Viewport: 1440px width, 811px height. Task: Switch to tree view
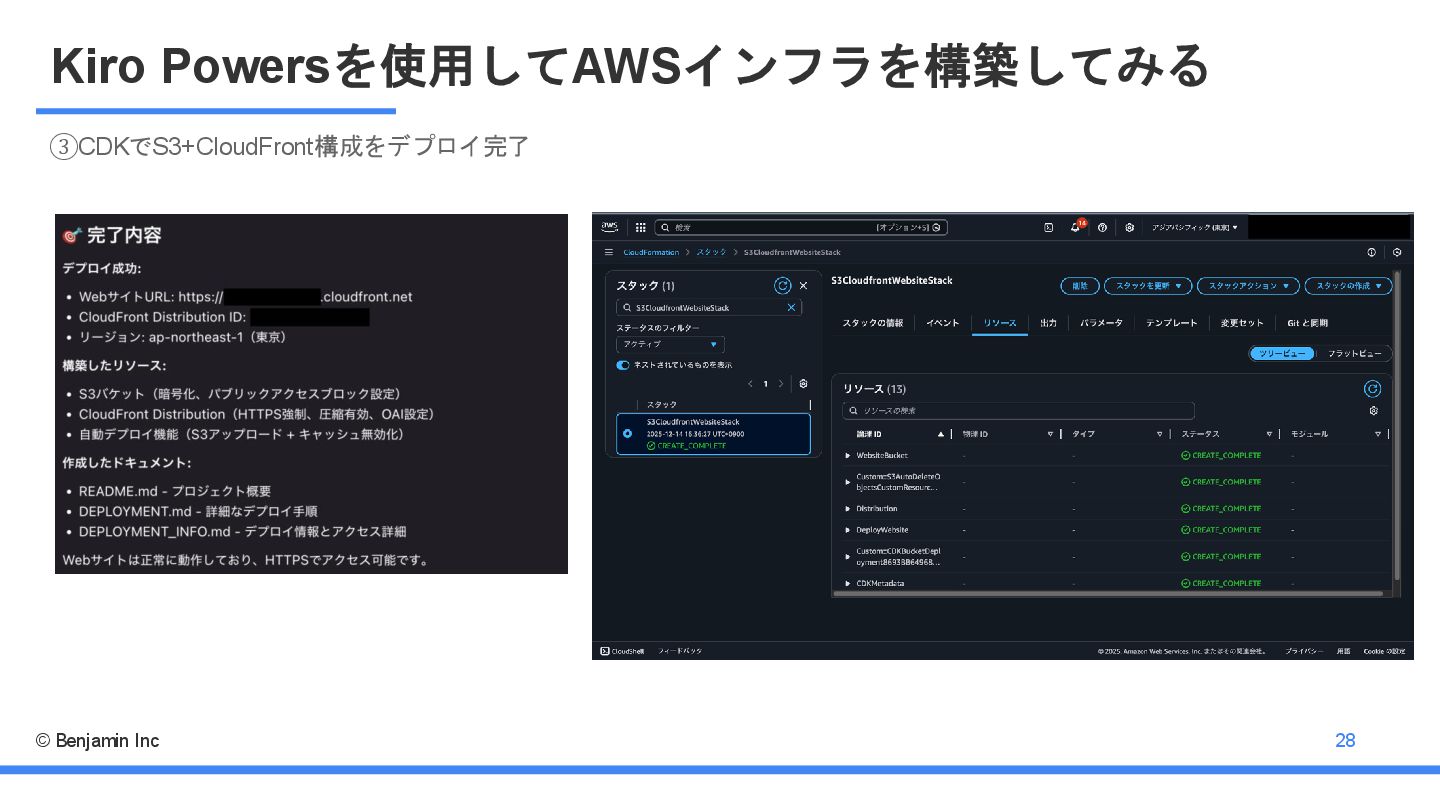tap(1282, 353)
